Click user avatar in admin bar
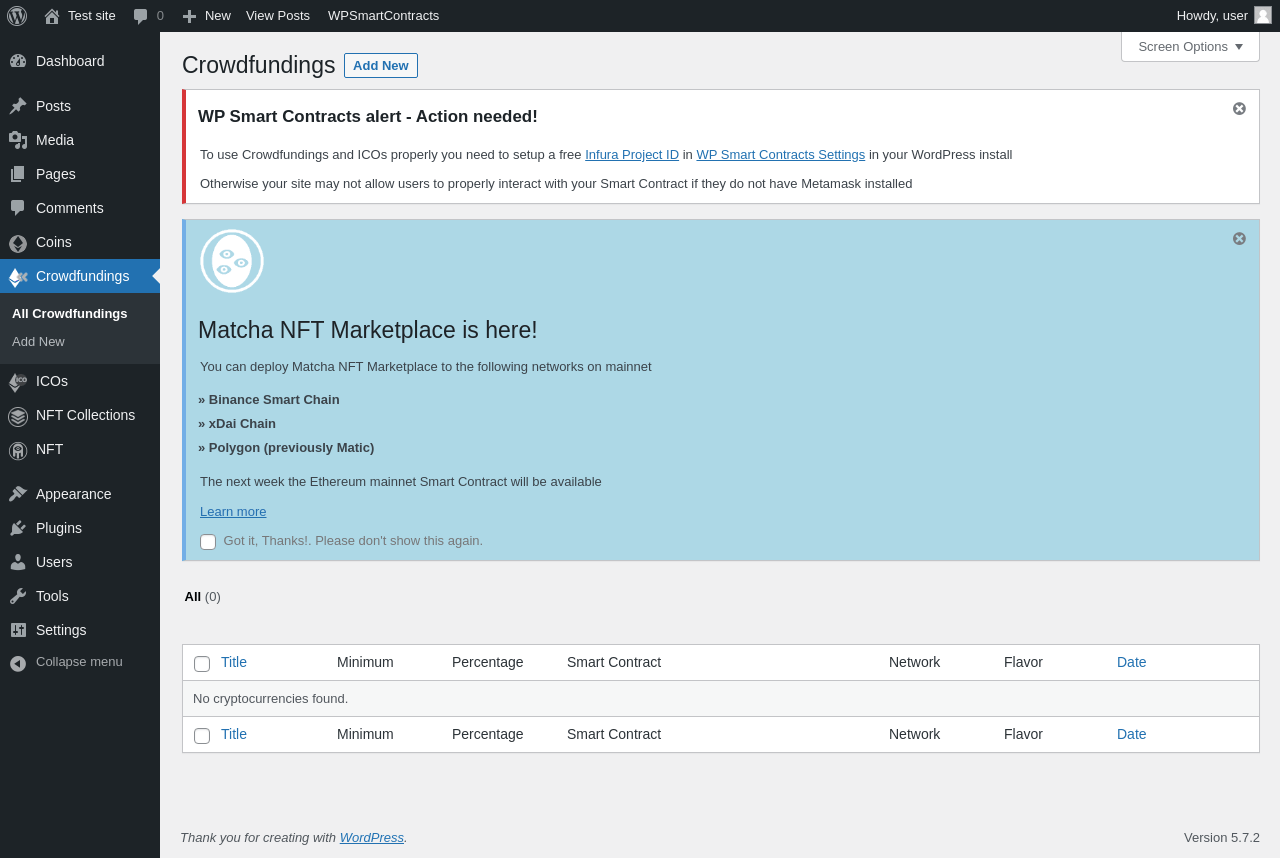This screenshot has height=858, width=1280. coord(1263,15)
